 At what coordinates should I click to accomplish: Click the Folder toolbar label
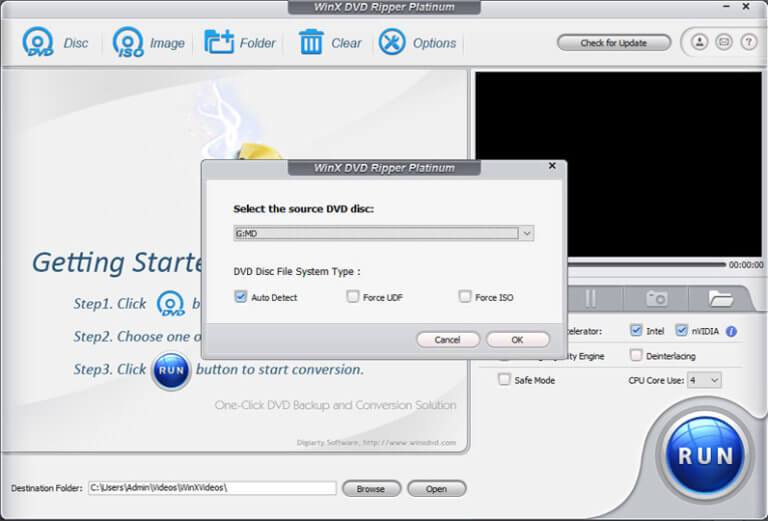pos(258,43)
